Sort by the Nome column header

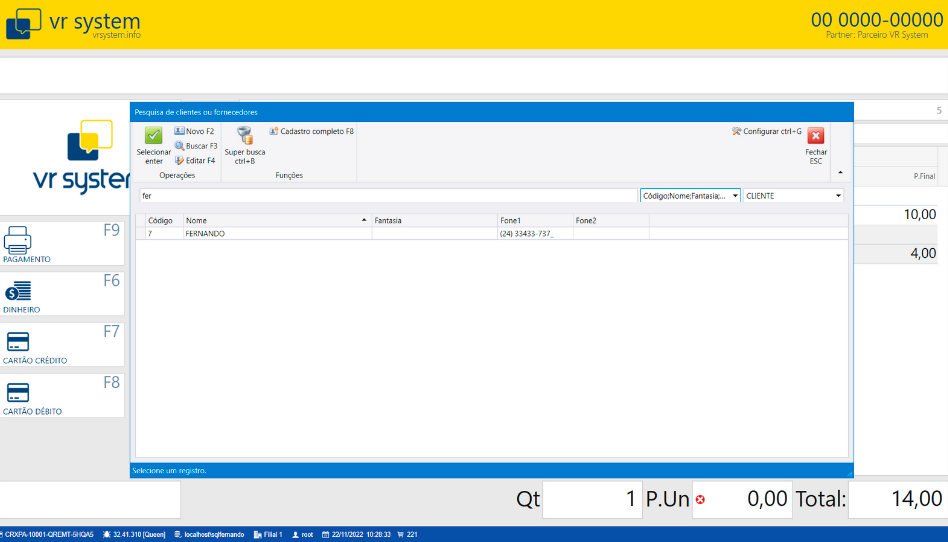275,219
